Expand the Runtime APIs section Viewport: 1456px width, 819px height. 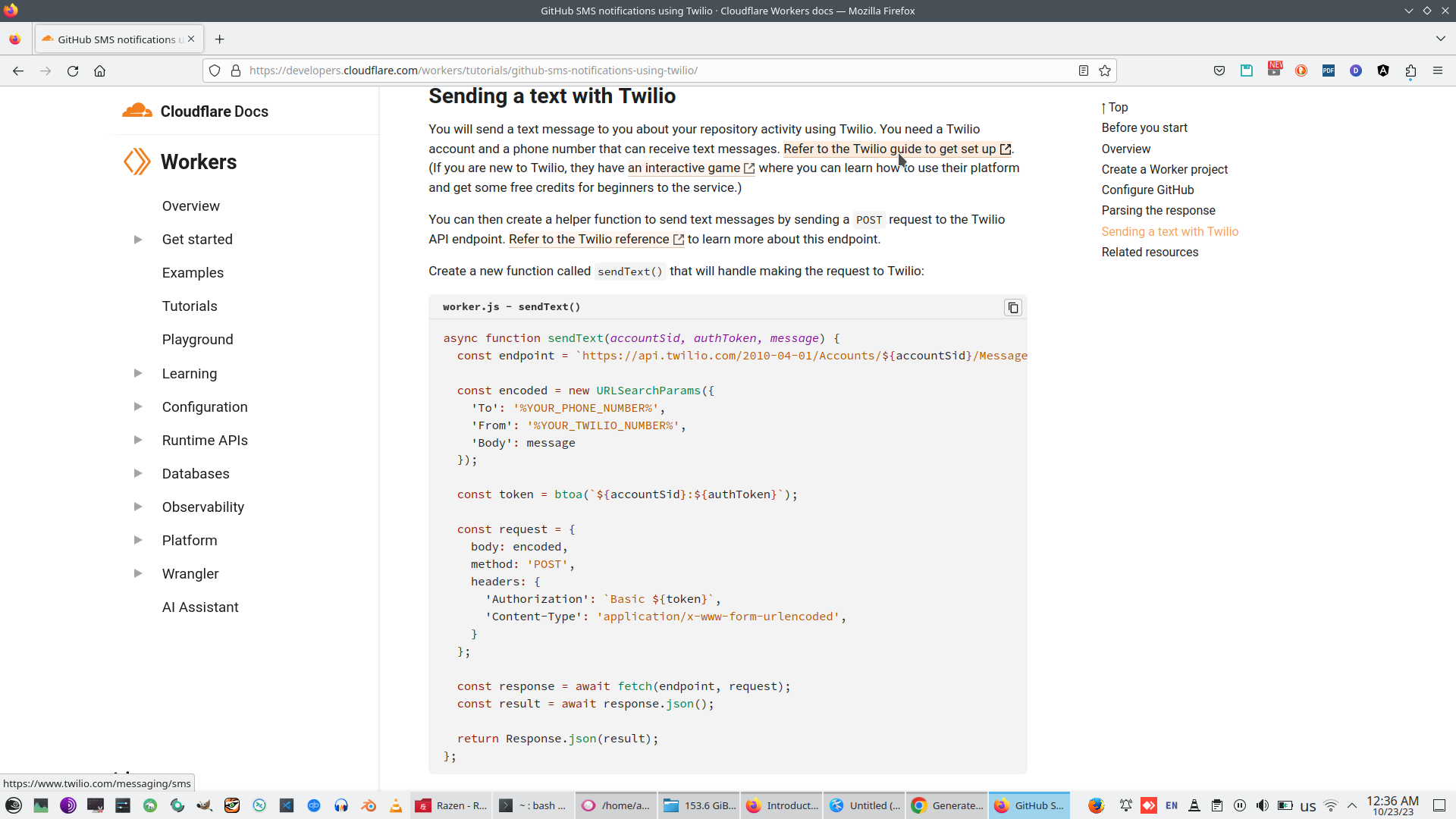[138, 441]
